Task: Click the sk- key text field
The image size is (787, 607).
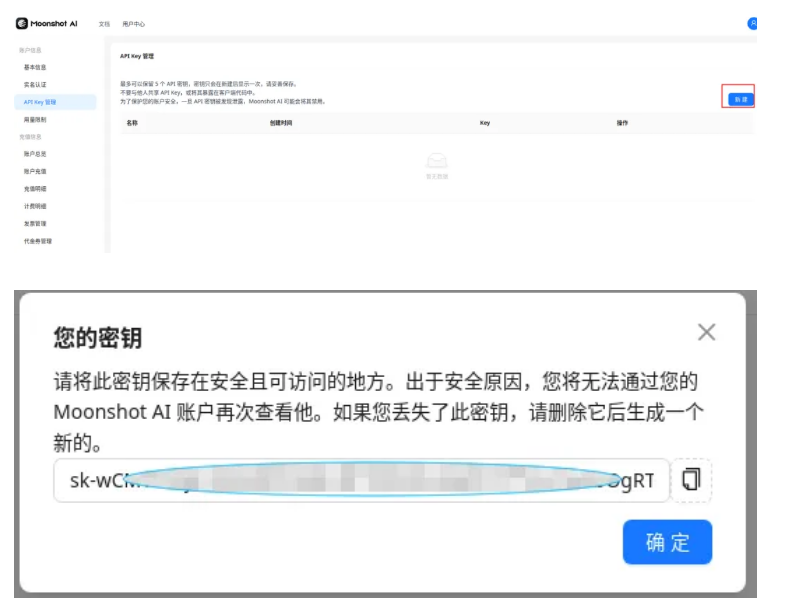Action: [x=362, y=480]
